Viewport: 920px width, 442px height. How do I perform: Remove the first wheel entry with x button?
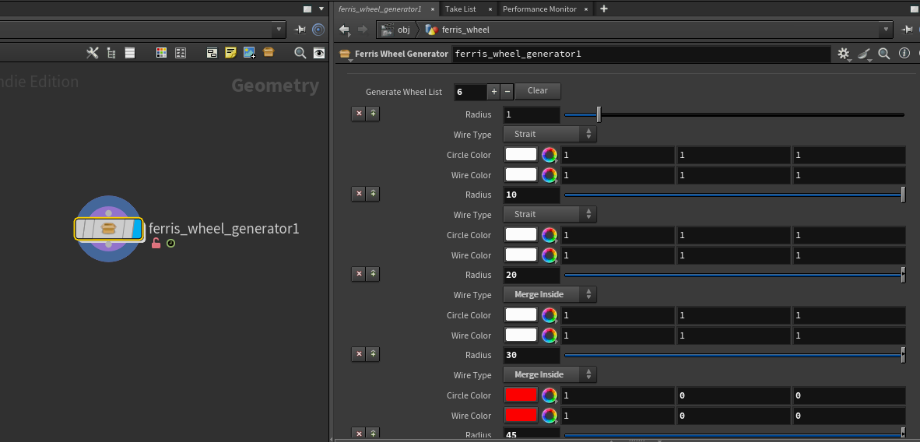358,113
